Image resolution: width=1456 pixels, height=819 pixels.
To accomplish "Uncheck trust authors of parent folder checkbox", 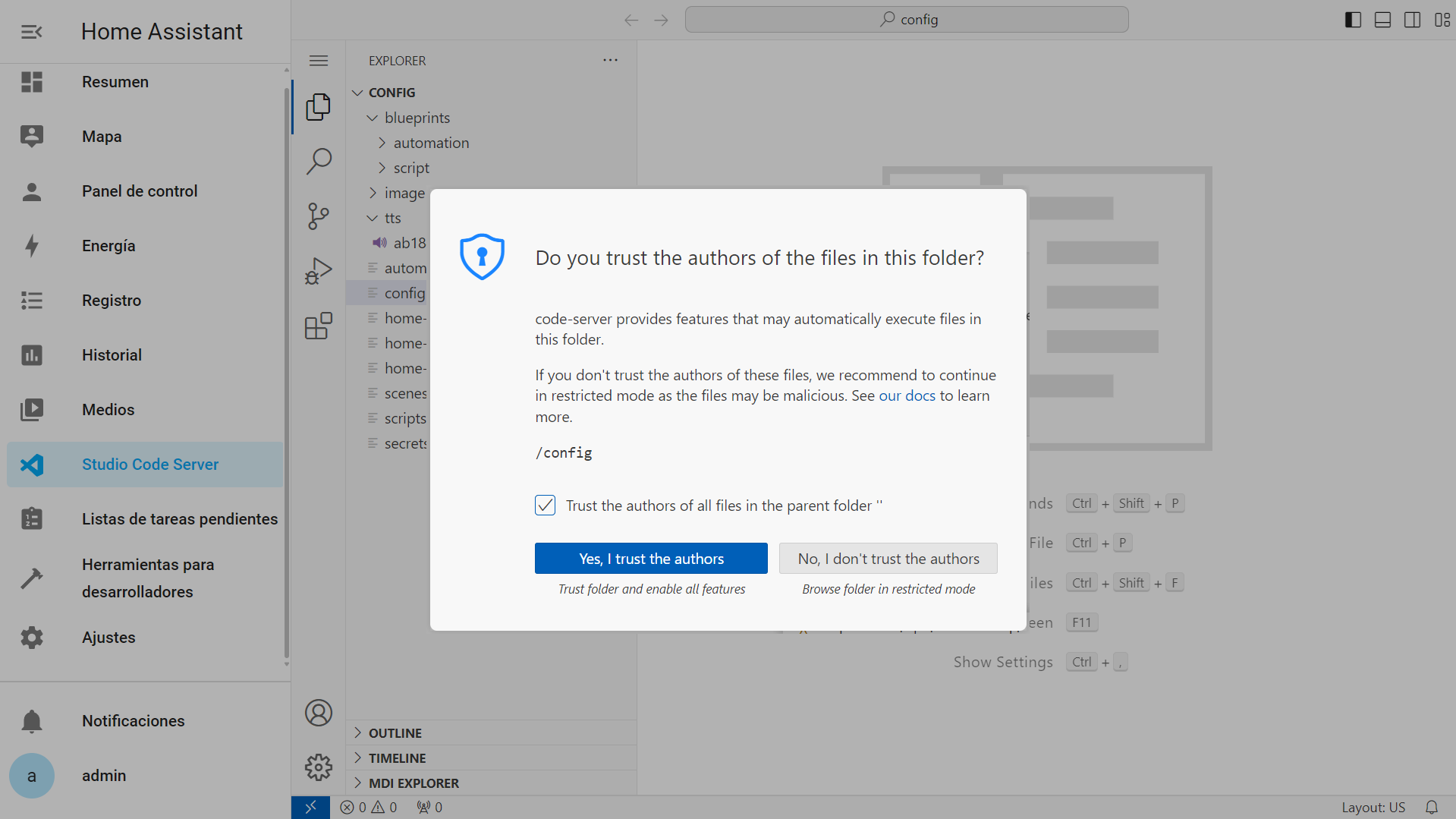I will click(545, 506).
